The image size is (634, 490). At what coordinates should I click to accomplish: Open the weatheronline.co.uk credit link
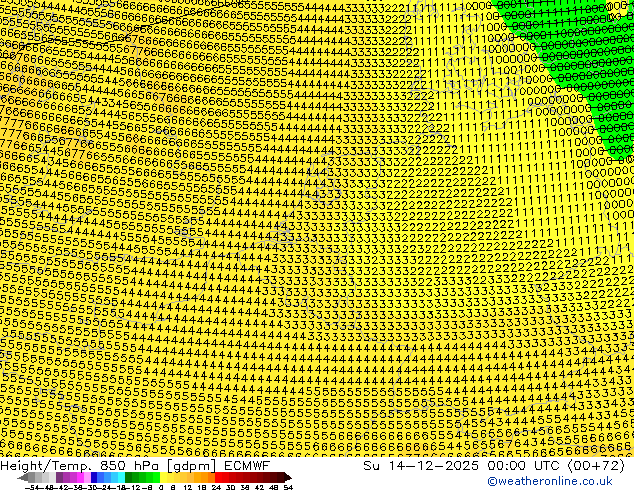coord(550,481)
